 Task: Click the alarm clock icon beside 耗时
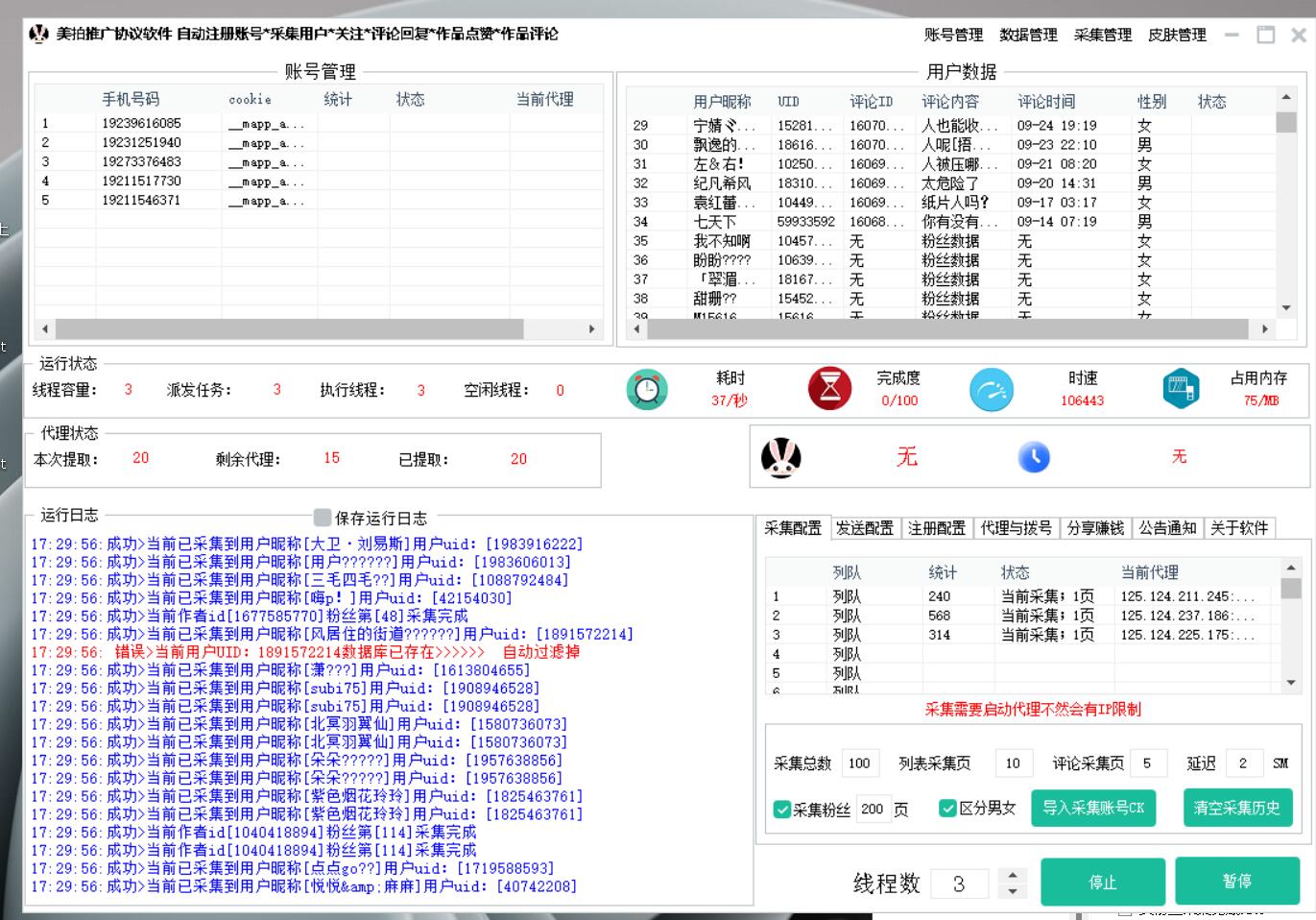pos(647,389)
